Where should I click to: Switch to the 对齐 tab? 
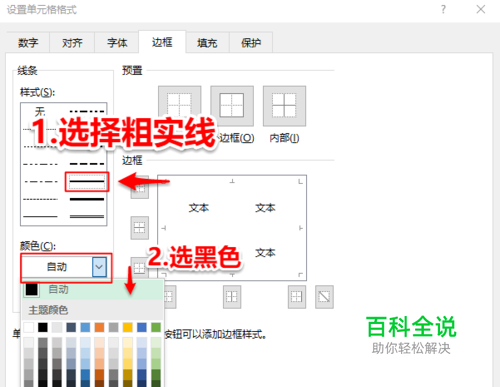(72, 43)
